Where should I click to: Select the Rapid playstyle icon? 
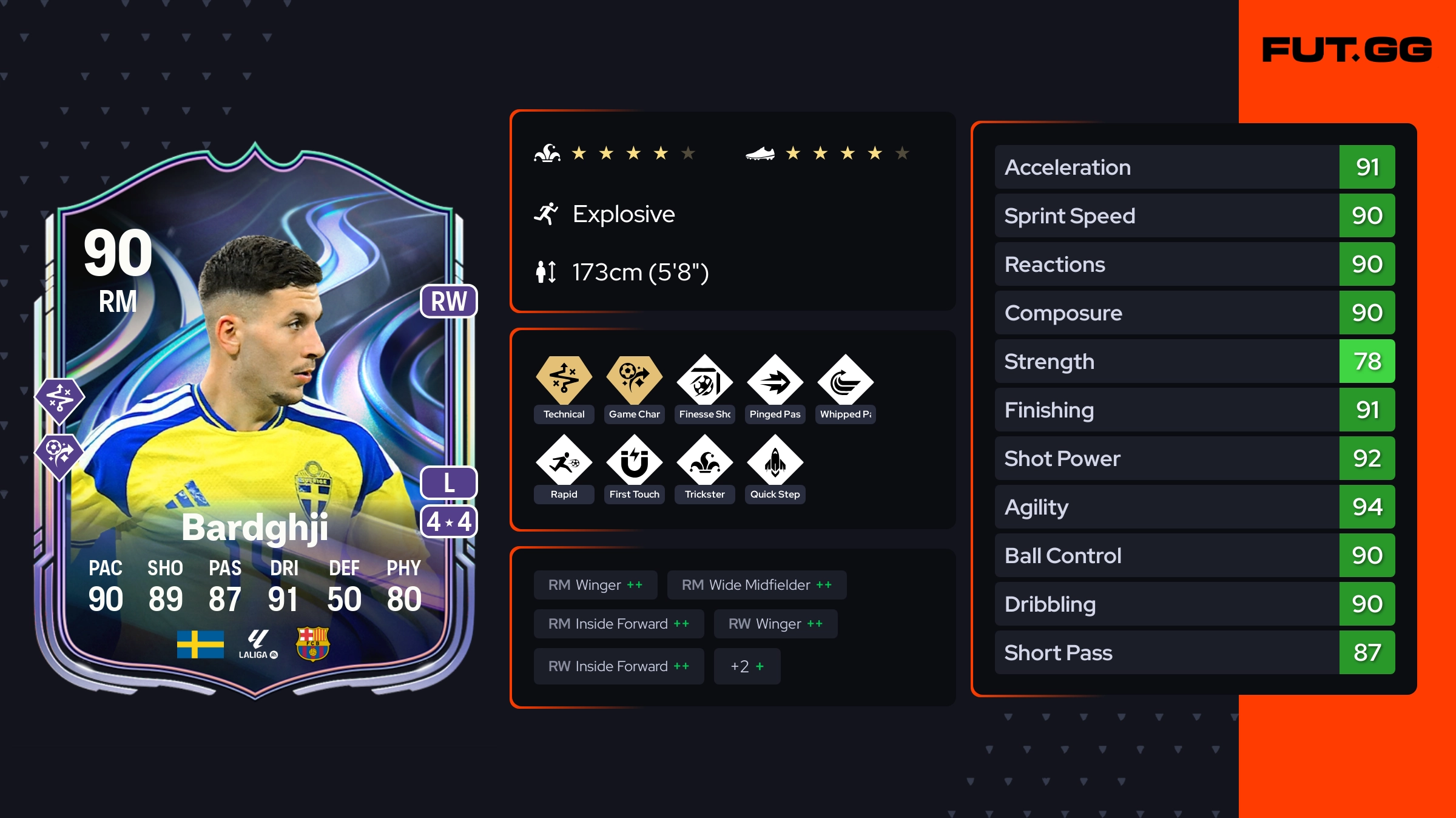(564, 462)
